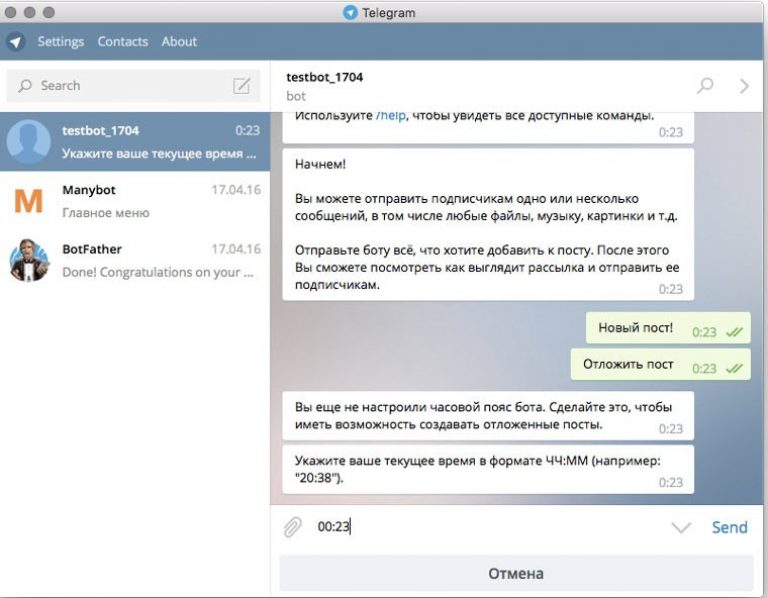Screen dimensions: 768x598
Task: Click read checkmarks on Новый пост!
Action: 734,332
